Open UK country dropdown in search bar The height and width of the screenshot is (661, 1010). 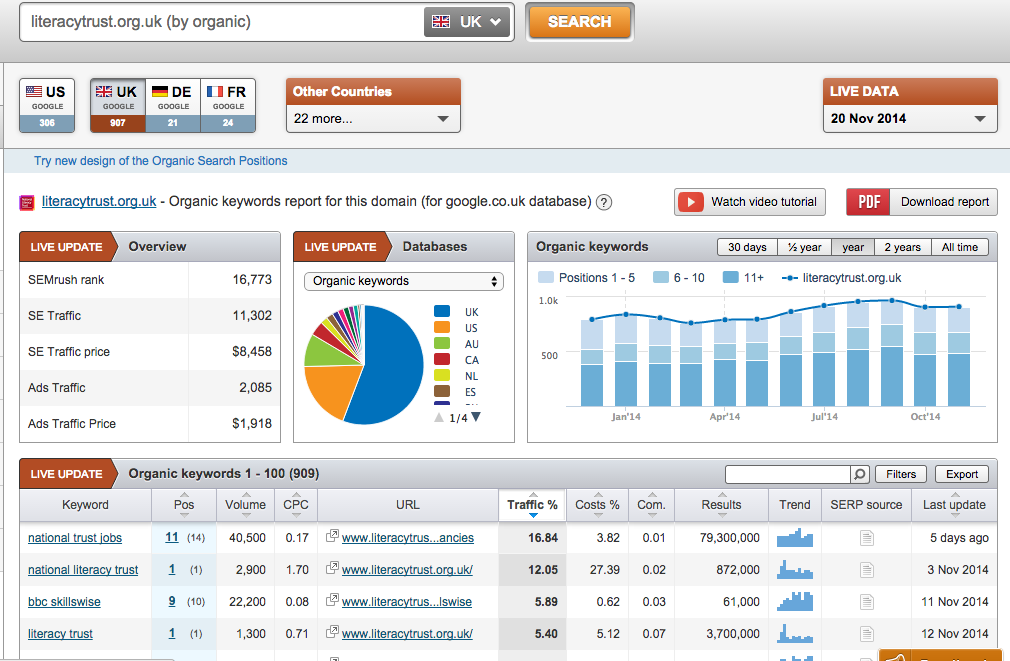[467, 22]
